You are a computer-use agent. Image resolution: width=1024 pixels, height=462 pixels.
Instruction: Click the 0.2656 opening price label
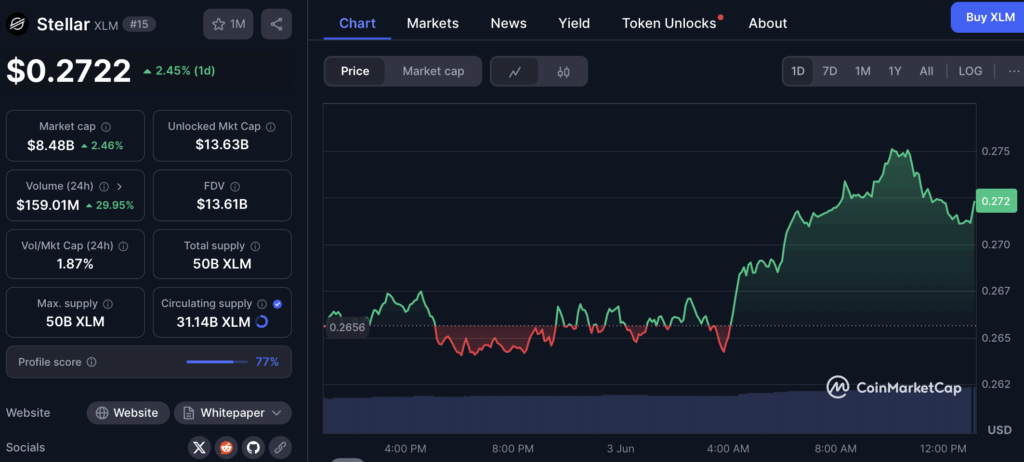(x=346, y=328)
